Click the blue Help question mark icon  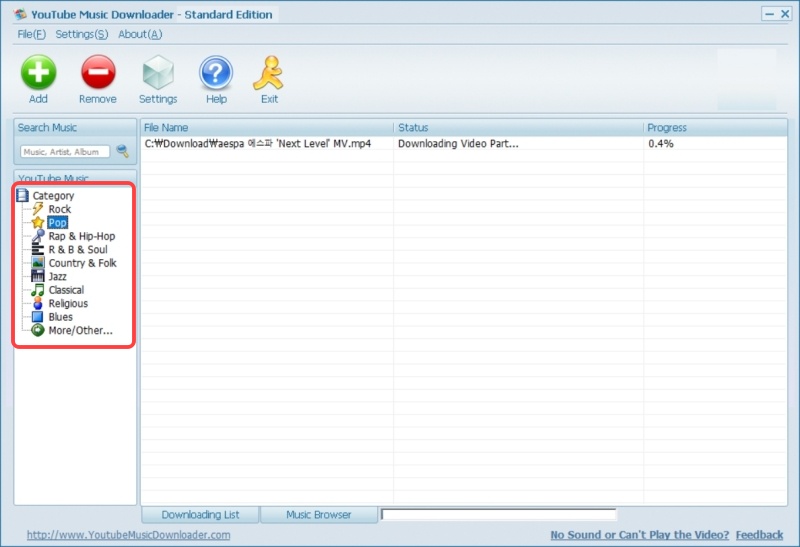[216, 72]
